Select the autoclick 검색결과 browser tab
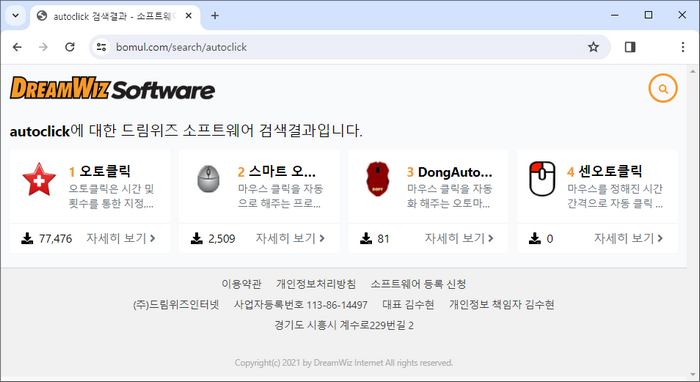Image resolution: width=700 pixels, height=382 pixels. click(115, 16)
